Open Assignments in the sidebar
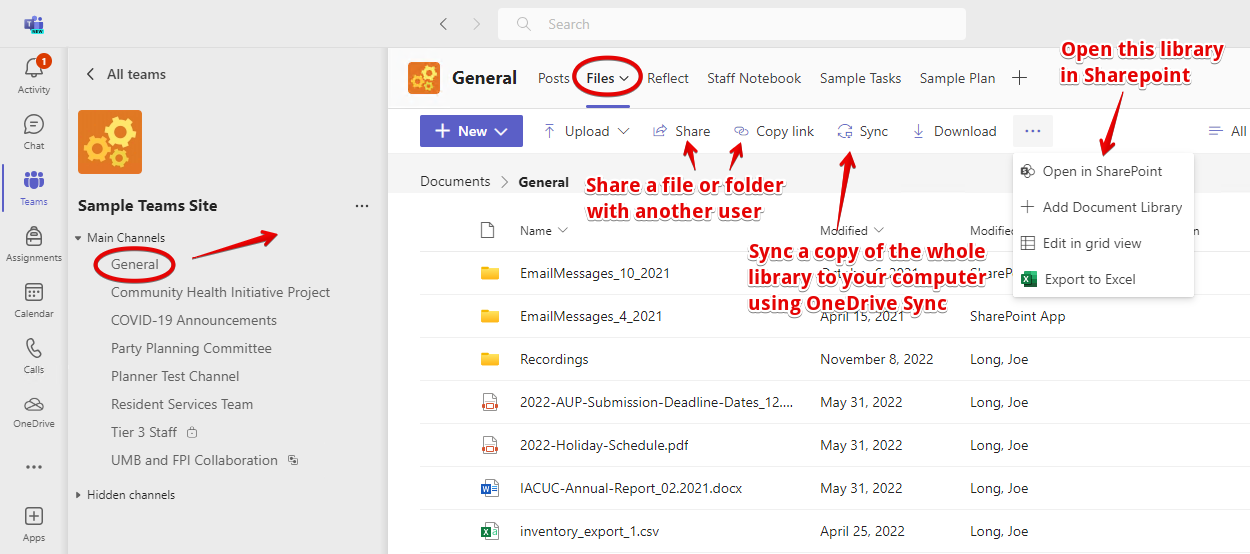The image size is (1250, 554). click(33, 243)
